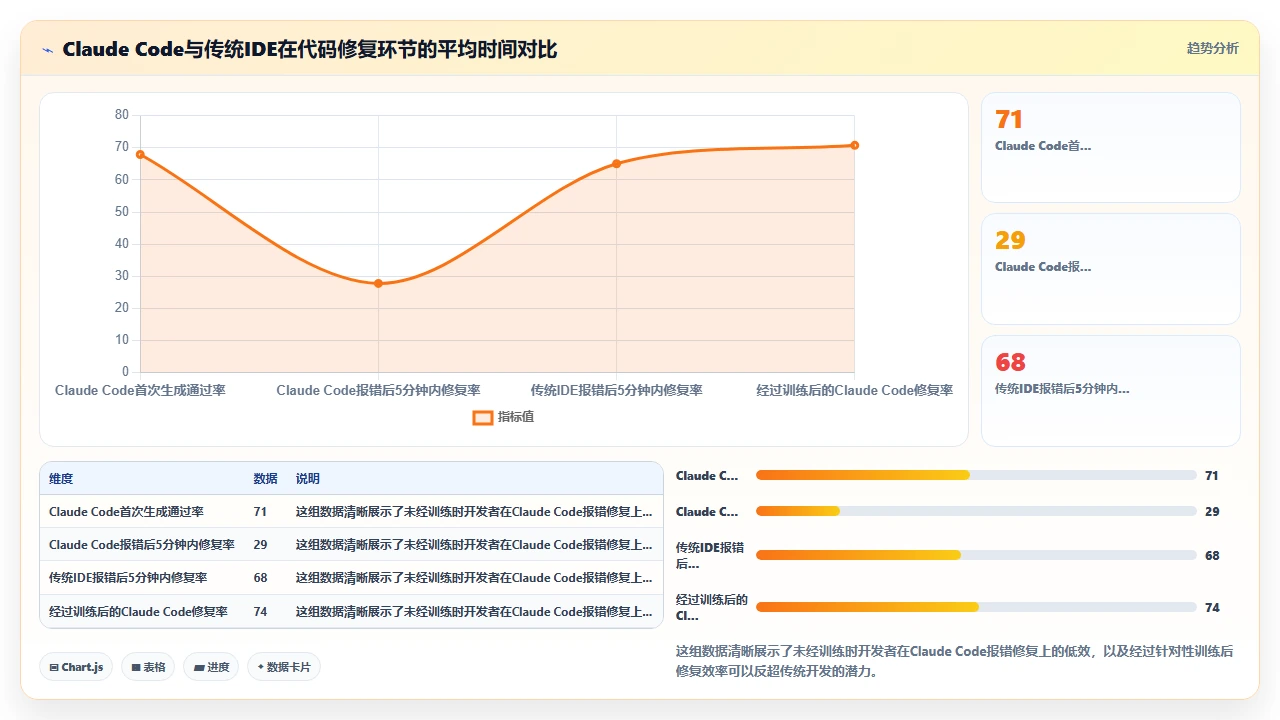Click the progress bar labeled 传统IDE报错后…
Viewport: 1280px width, 720px height.
point(976,555)
